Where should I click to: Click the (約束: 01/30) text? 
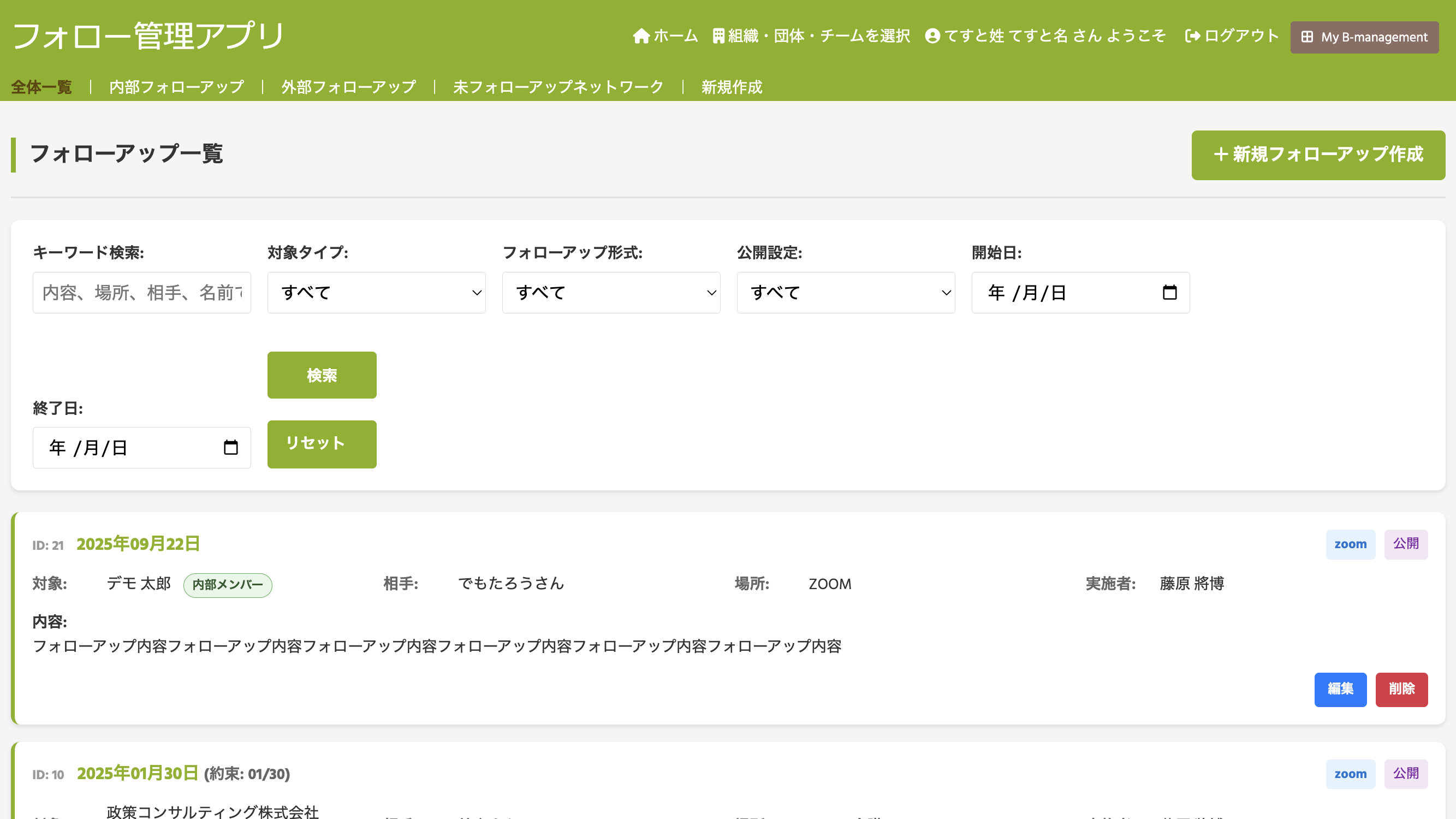[247, 774]
